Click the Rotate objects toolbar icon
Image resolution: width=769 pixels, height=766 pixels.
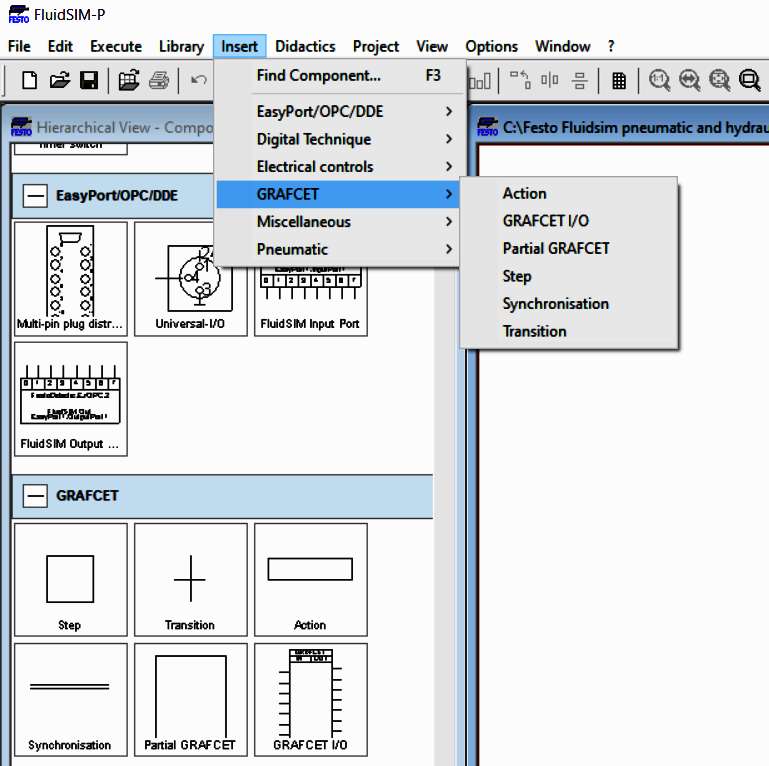tap(520, 79)
